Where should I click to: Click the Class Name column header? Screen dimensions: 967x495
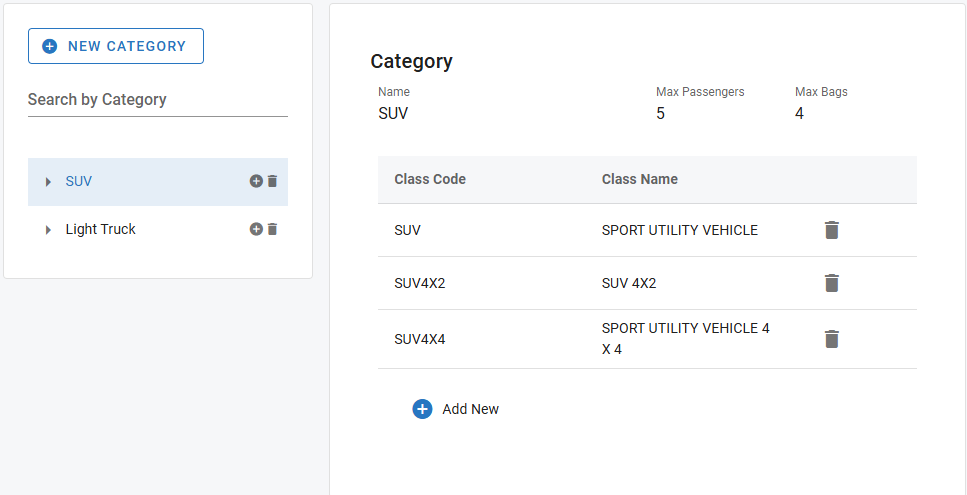tap(639, 179)
